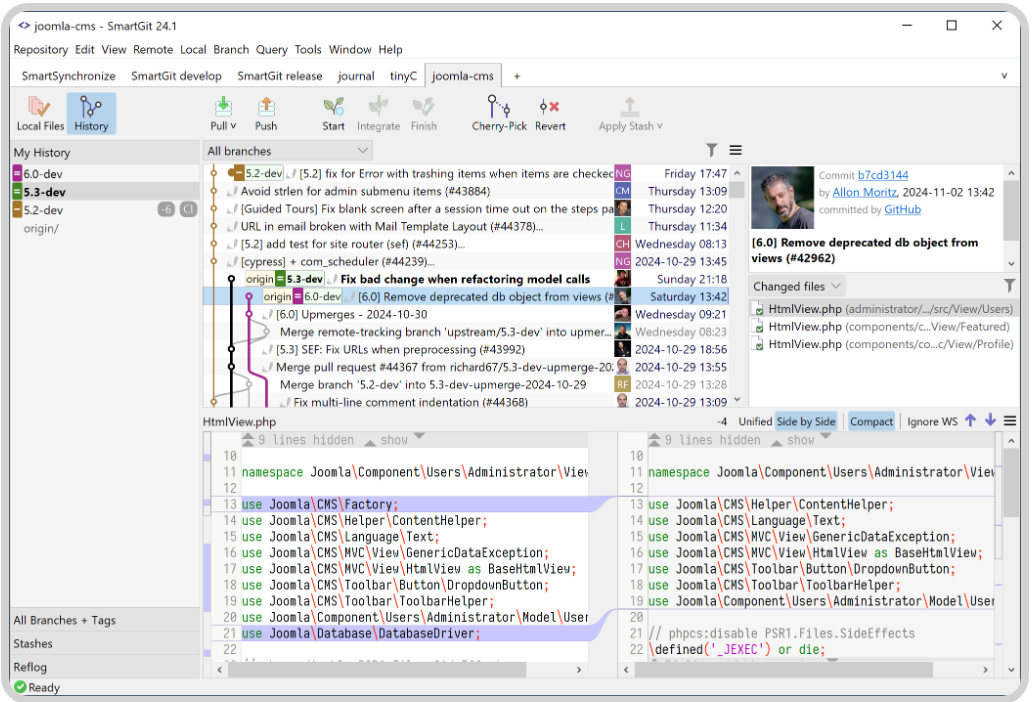Select the 5.2-dev branch in My History

click(x=43, y=209)
